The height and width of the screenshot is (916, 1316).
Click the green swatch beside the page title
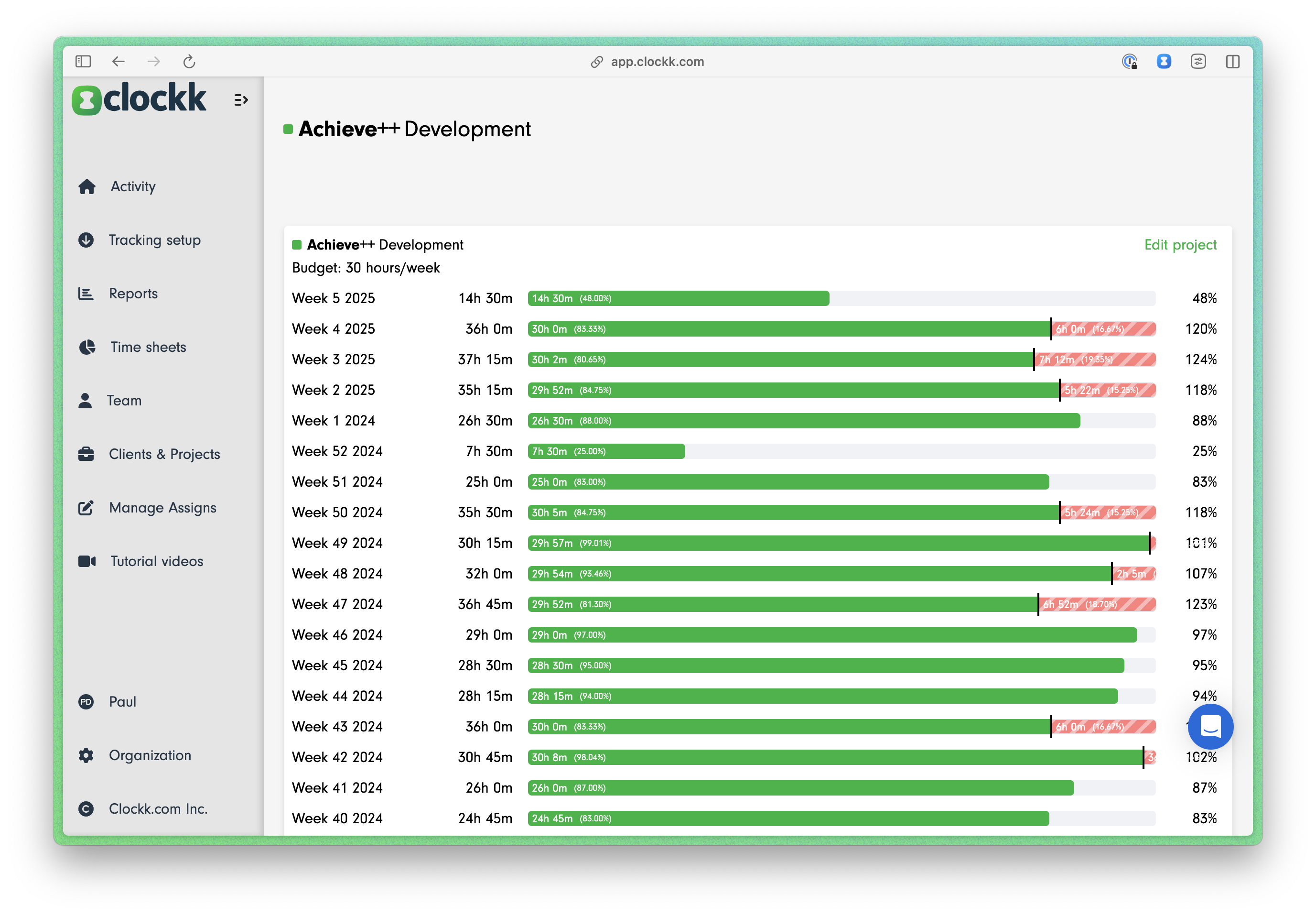288,130
